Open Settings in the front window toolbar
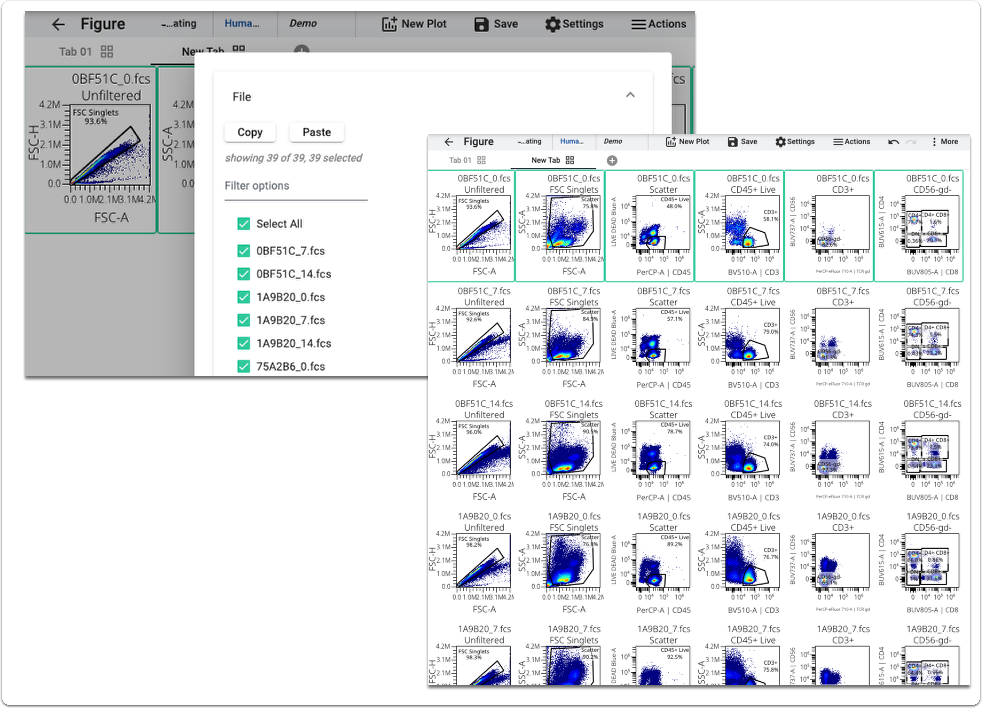This screenshot has height=708, width=982. coord(795,142)
